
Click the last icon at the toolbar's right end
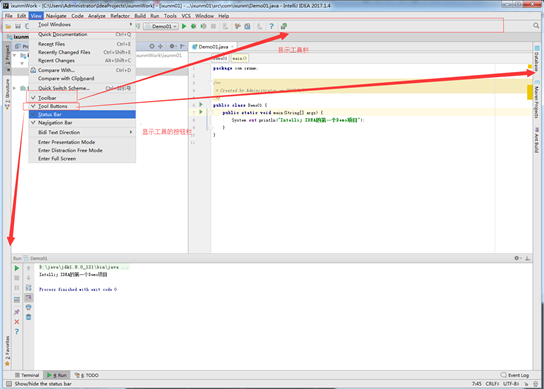tap(283, 26)
